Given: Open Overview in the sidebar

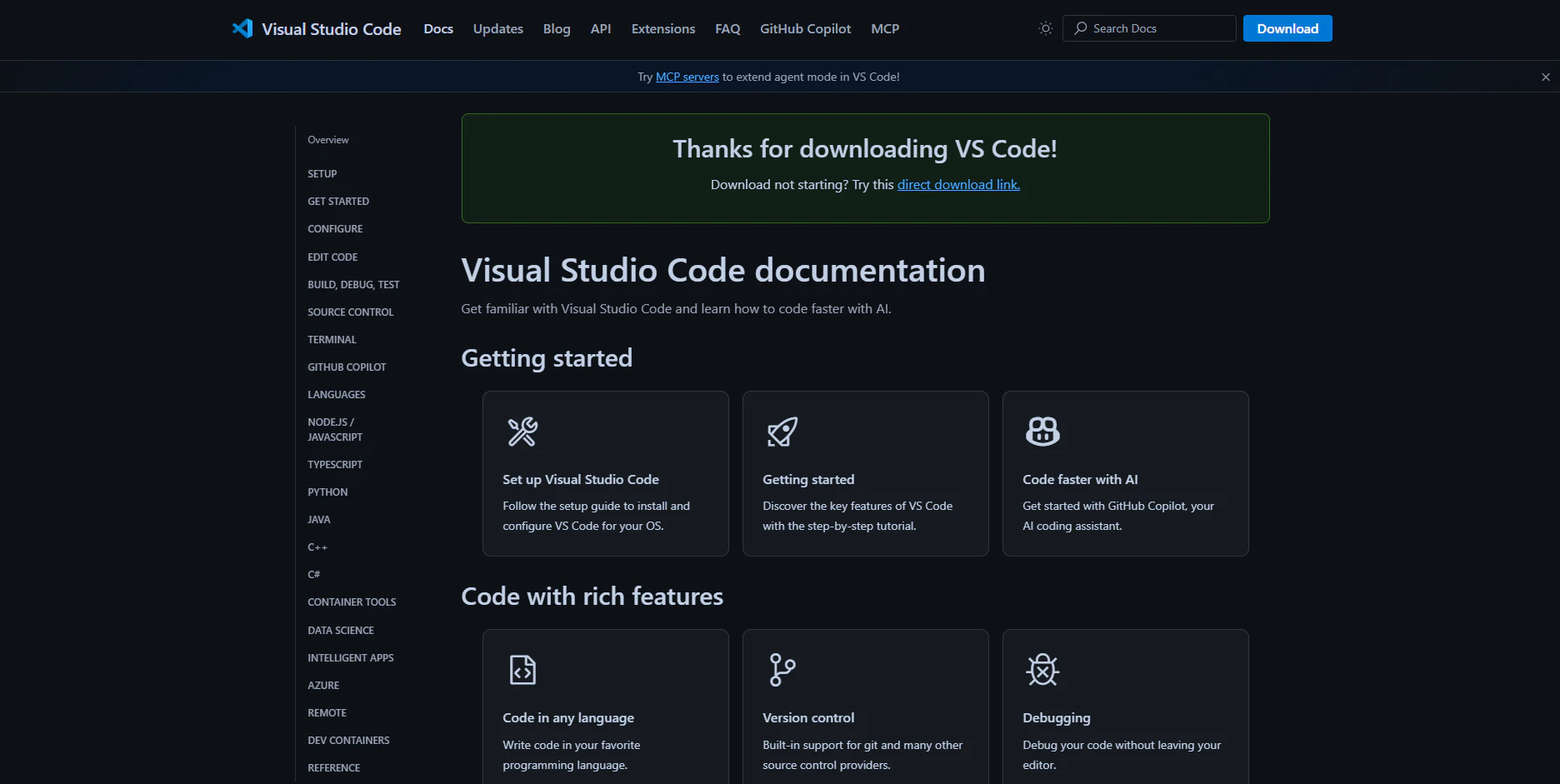Looking at the screenshot, I should pos(328,140).
